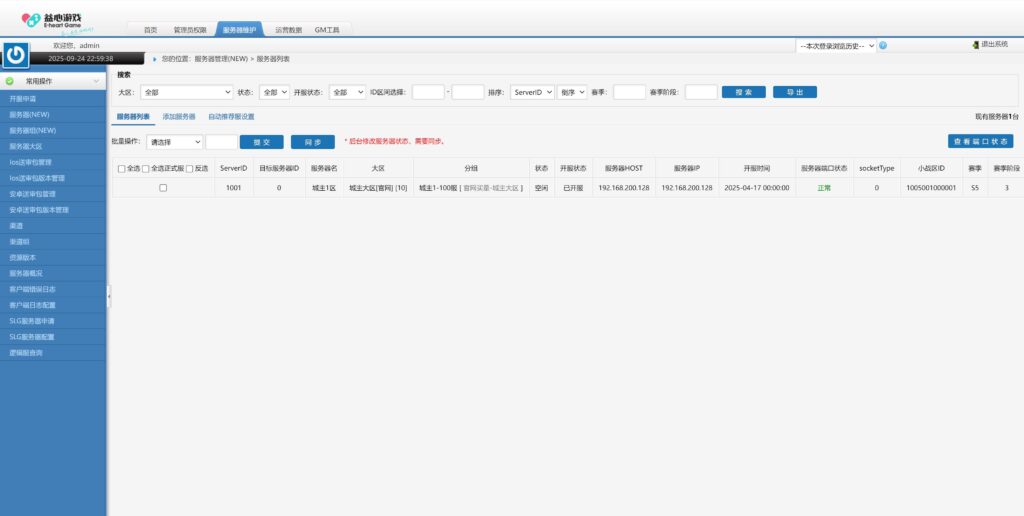
Task: Click the green check icon beside 常用操作
Action: 10,80
